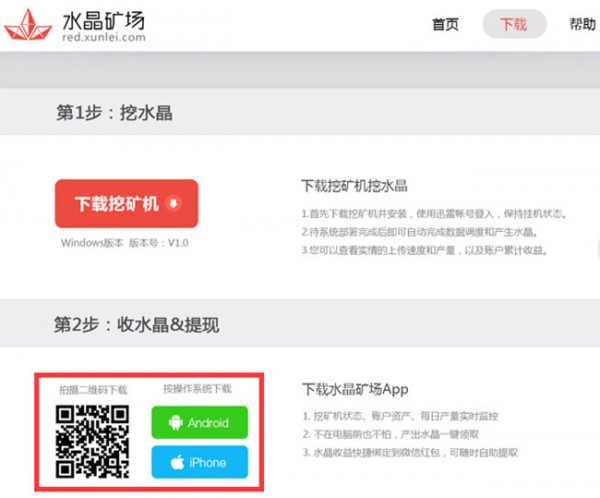Download the iPhone app version
Image resolution: width=600 pixels, height=498 pixels.
[x=200, y=462]
